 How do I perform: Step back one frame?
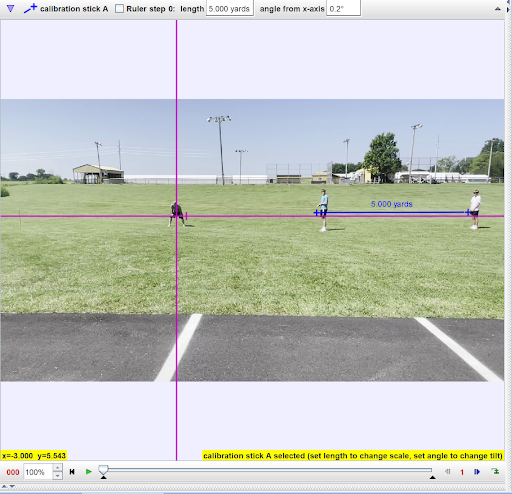[447, 472]
